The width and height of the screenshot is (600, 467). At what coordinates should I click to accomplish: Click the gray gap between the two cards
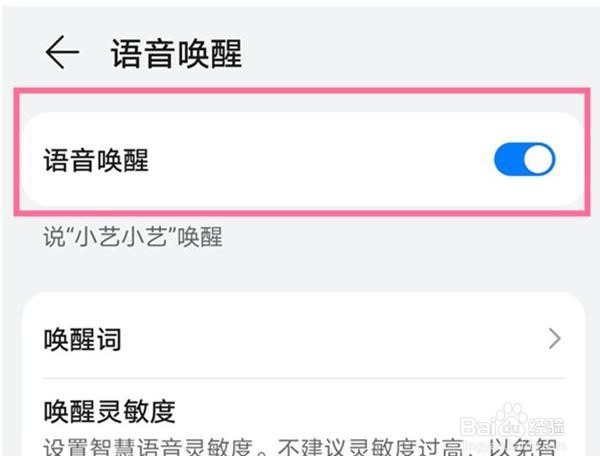(x=302, y=272)
